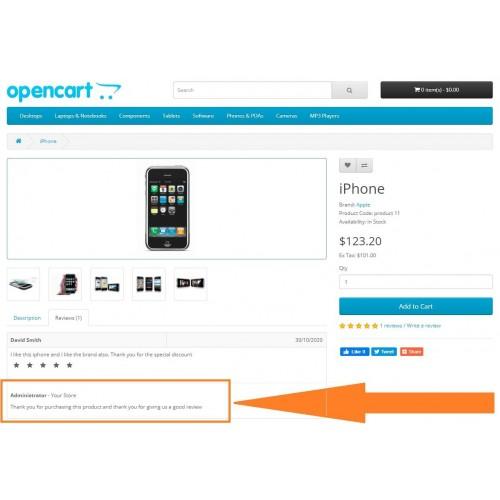Click the Apple brand link
The image size is (500, 500).
tap(362, 205)
